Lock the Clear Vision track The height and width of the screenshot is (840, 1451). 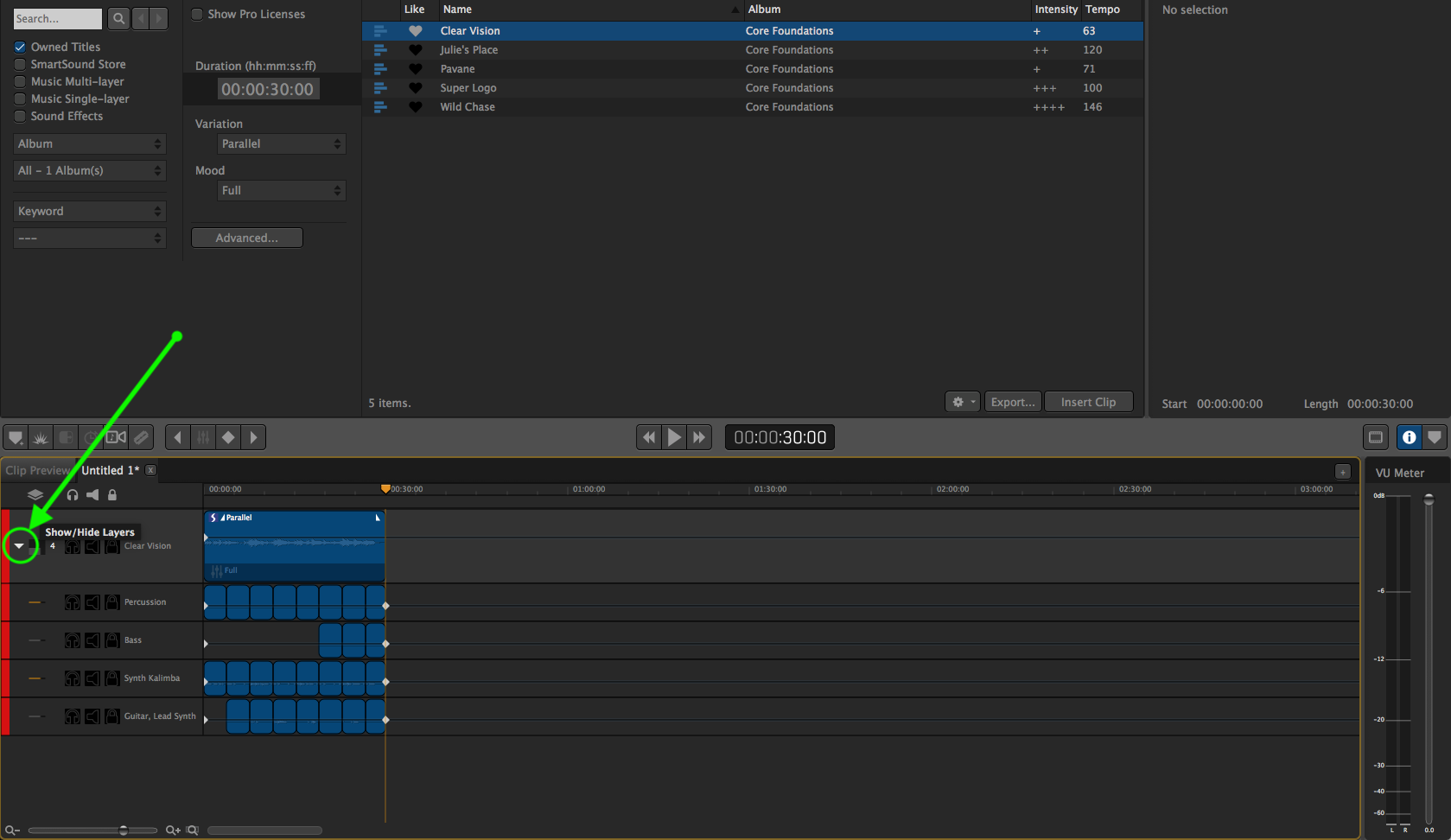(112, 546)
